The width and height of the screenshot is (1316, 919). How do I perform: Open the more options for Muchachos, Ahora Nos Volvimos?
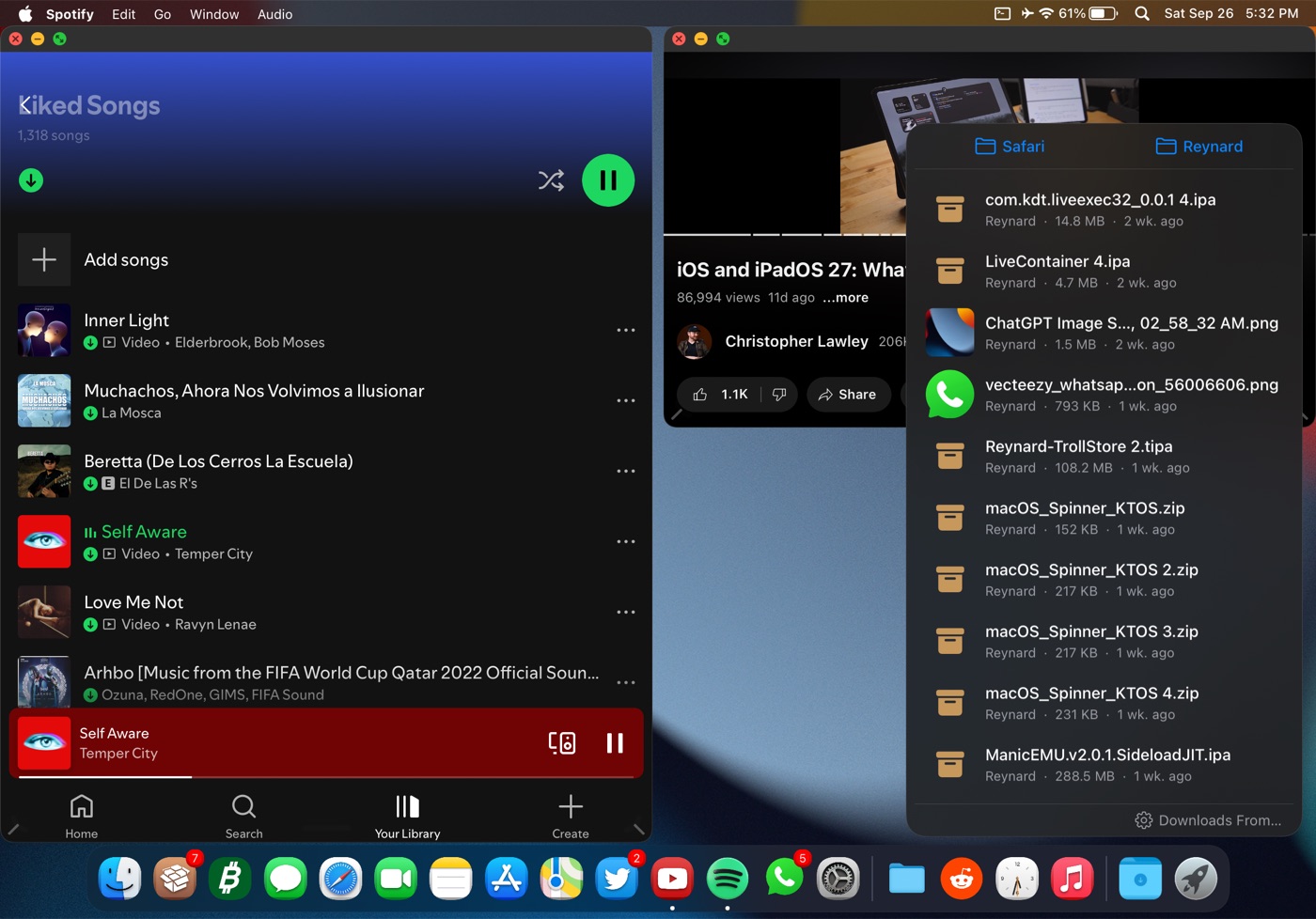tap(626, 400)
